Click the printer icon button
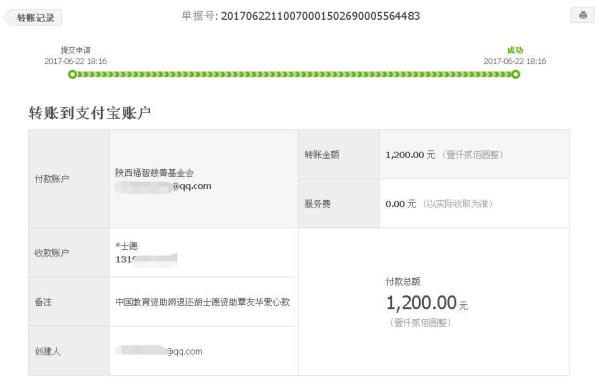The width and height of the screenshot is (600, 385). pos(582,15)
